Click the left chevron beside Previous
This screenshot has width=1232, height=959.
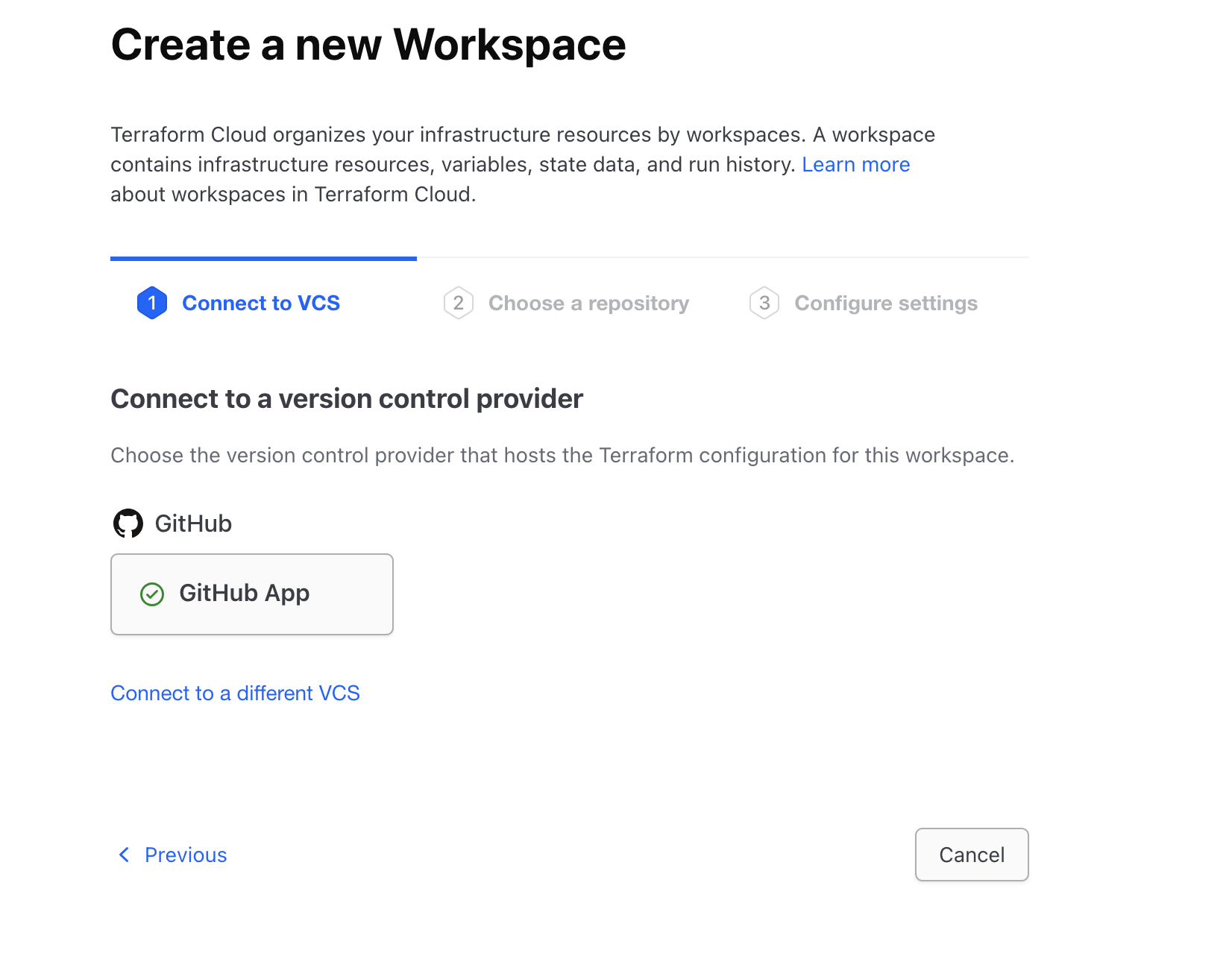pos(125,855)
